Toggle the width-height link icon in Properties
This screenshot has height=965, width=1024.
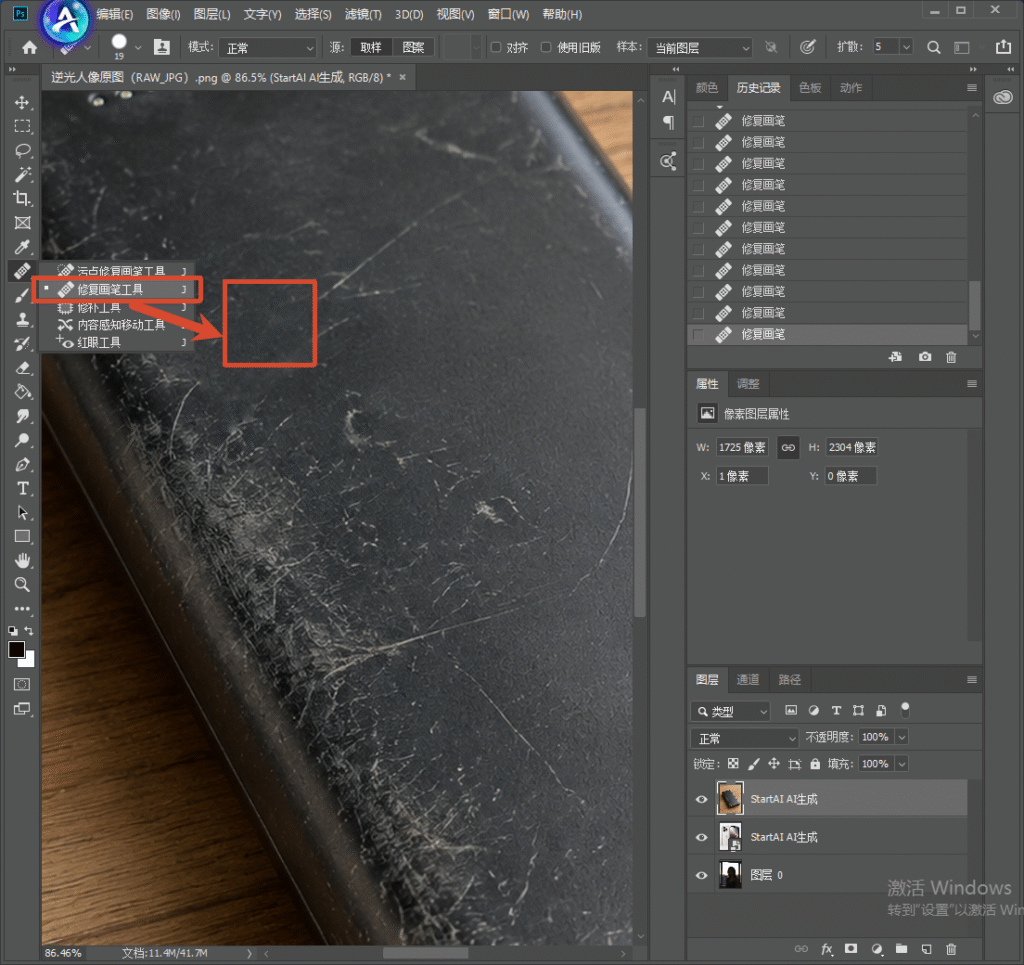(x=788, y=447)
